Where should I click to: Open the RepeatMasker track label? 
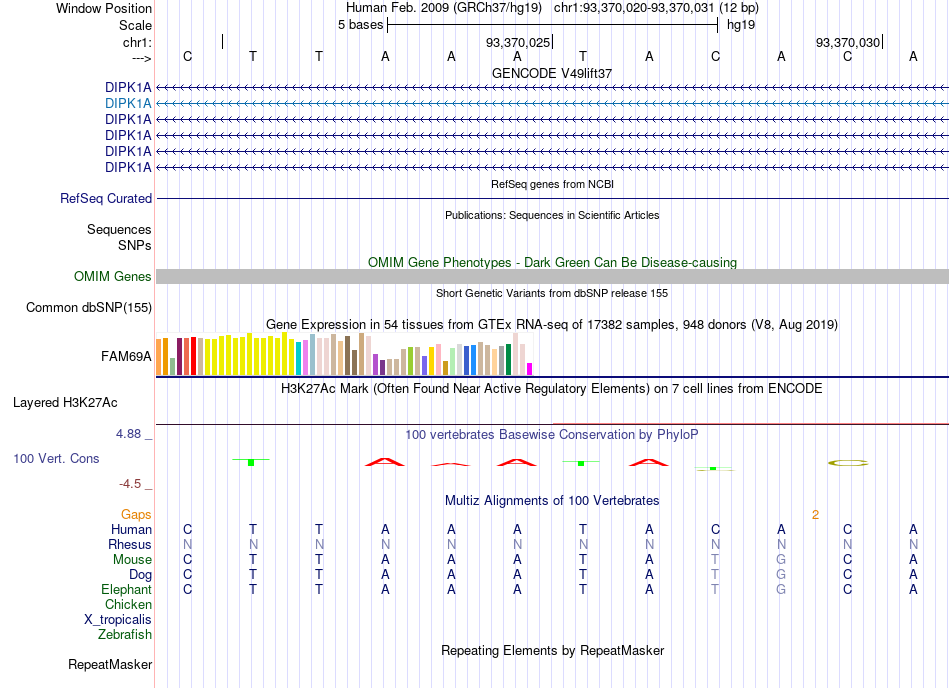(110, 665)
